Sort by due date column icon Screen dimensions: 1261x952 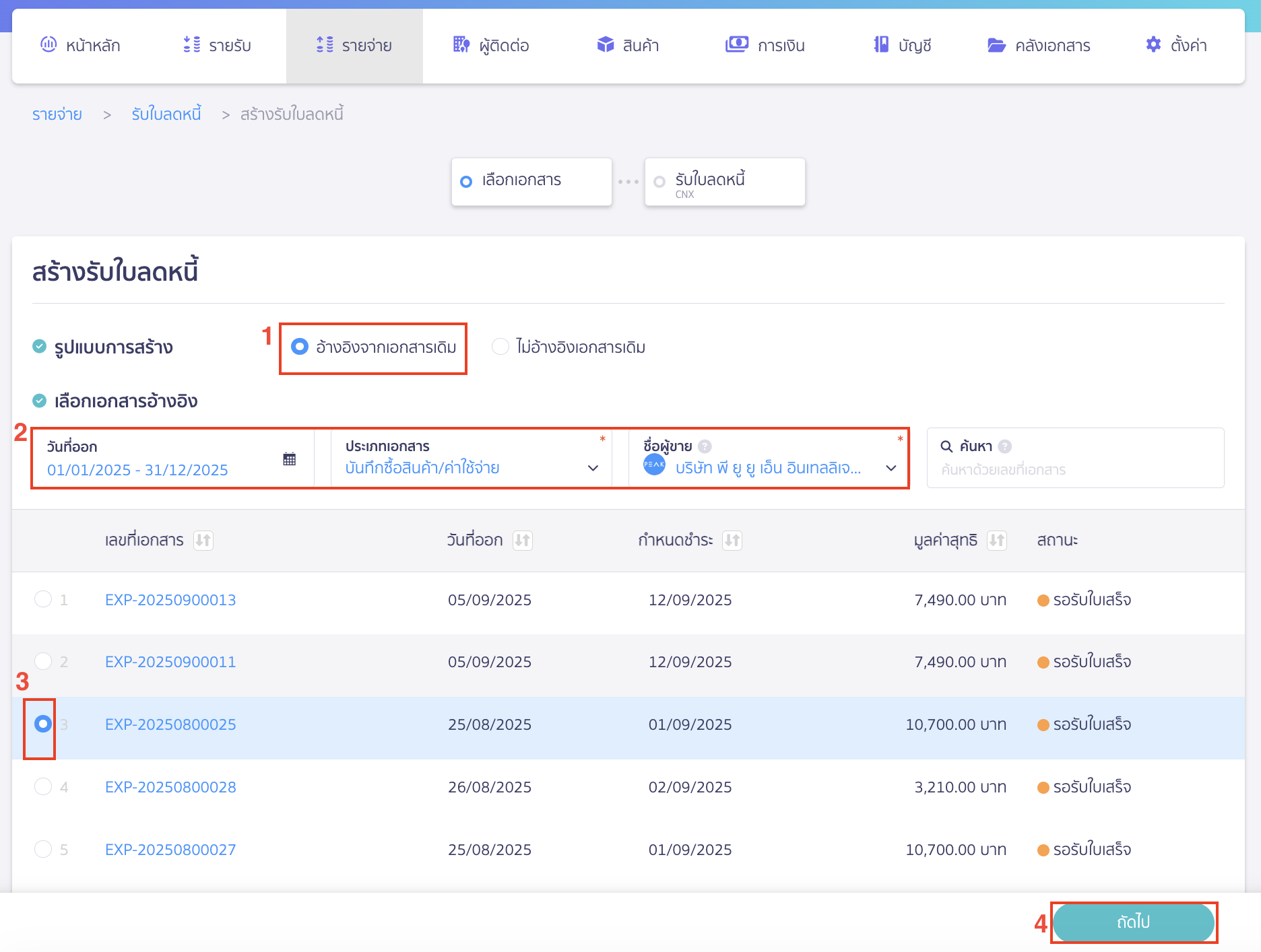click(732, 540)
